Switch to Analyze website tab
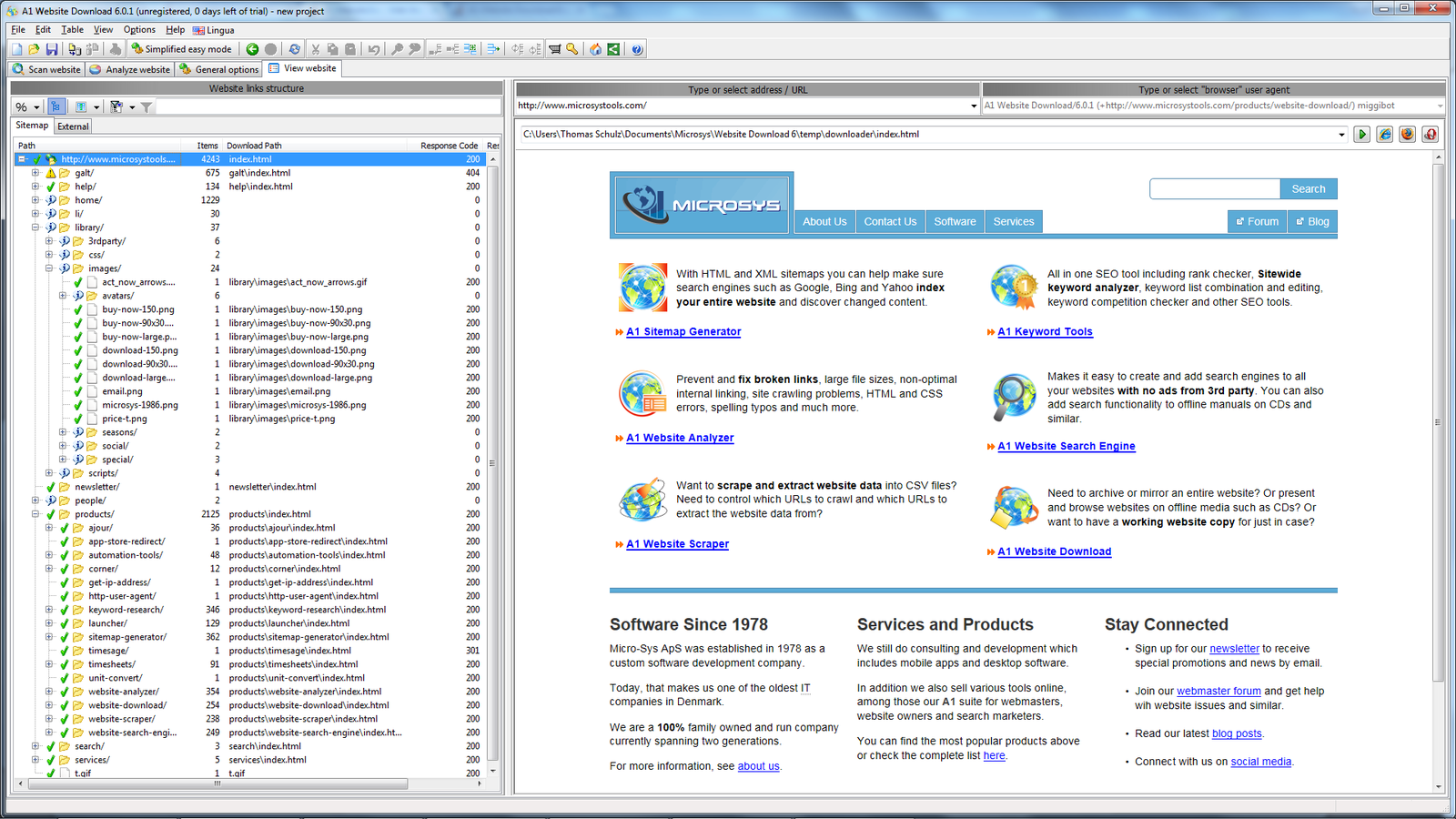 (130, 69)
